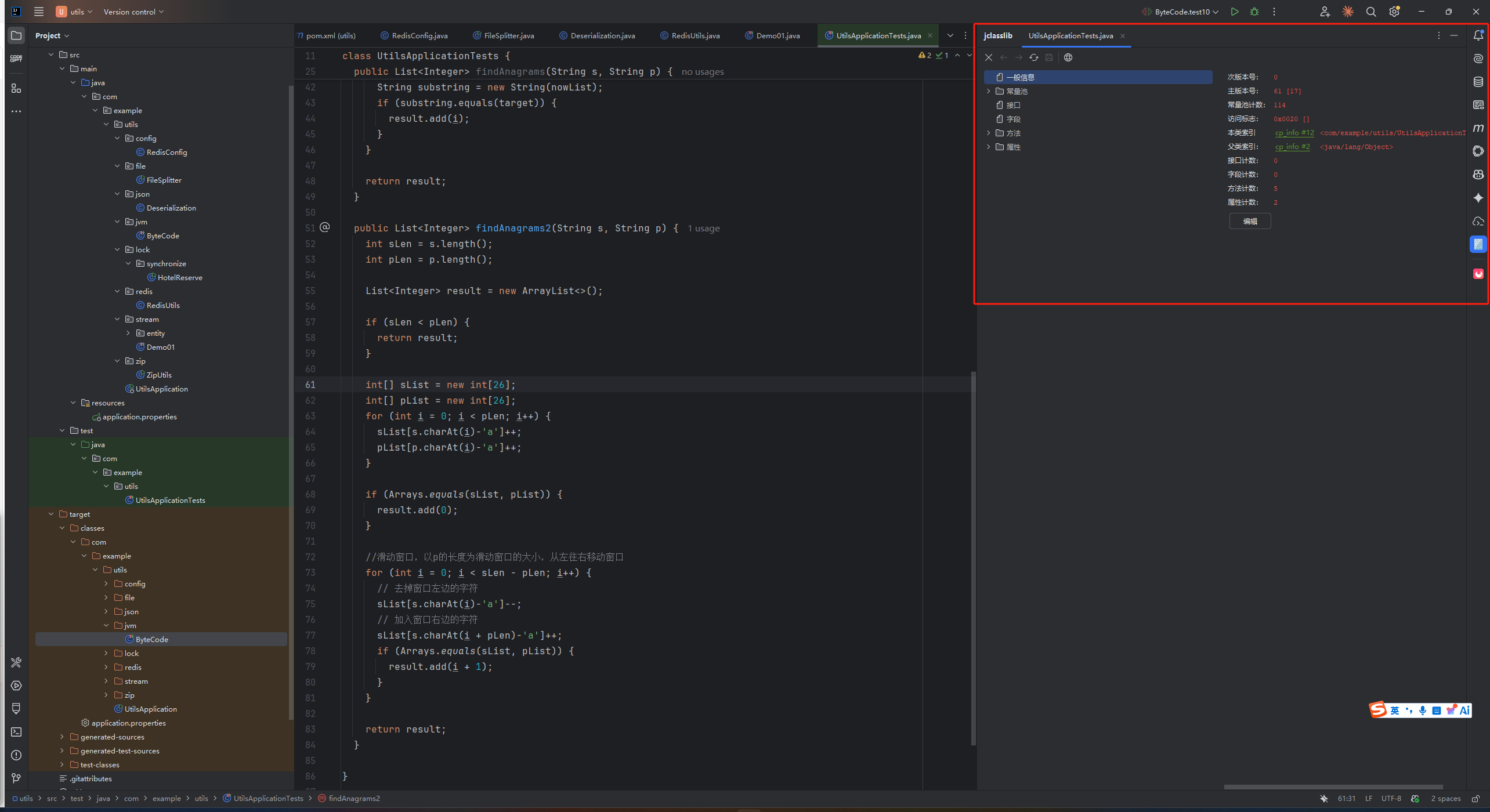Select ByteCode class under target jvm folder
This screenshot has height=812, width=1490.
(161, 639)
